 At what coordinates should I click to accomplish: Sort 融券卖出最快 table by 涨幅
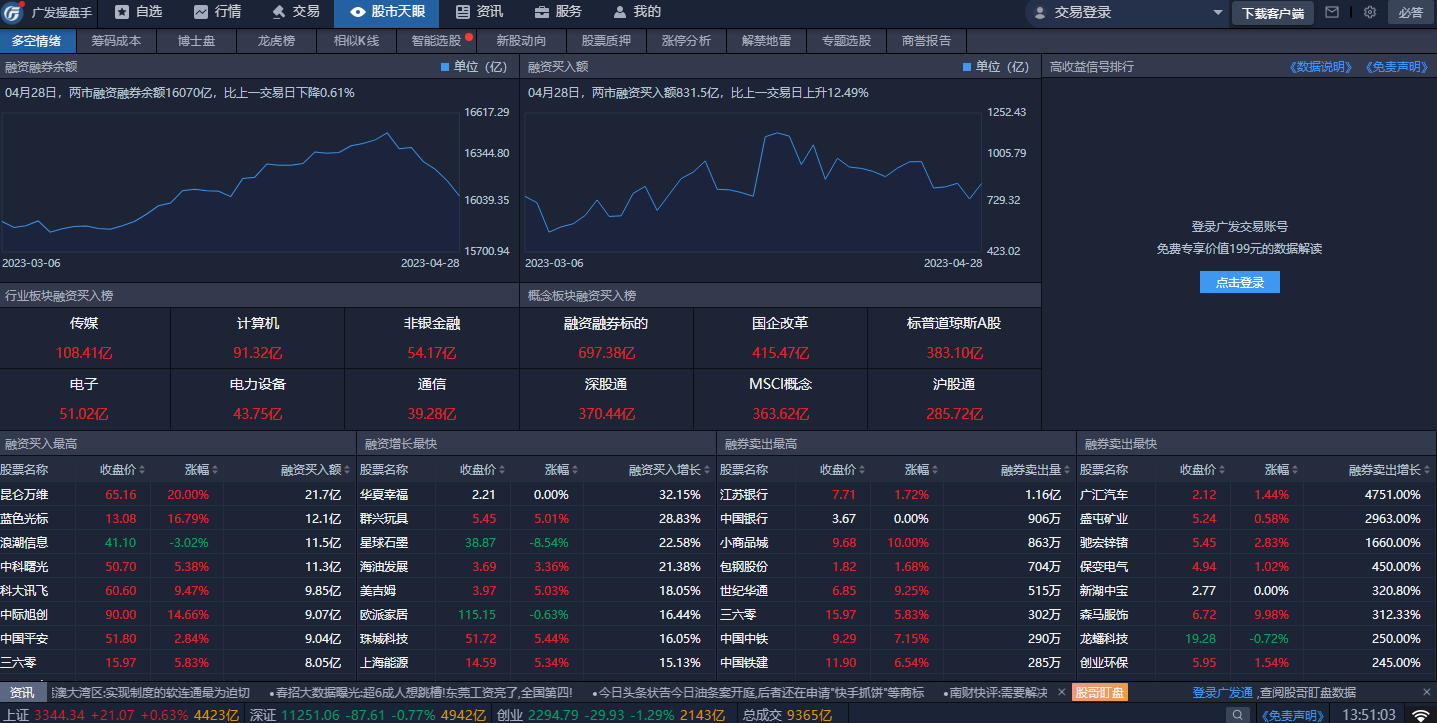coord(1283,469)
